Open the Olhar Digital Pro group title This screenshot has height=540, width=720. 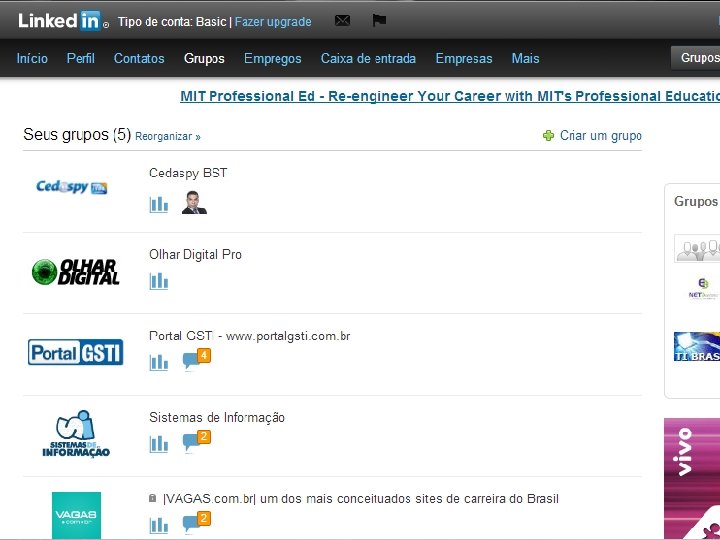[196, 254]
